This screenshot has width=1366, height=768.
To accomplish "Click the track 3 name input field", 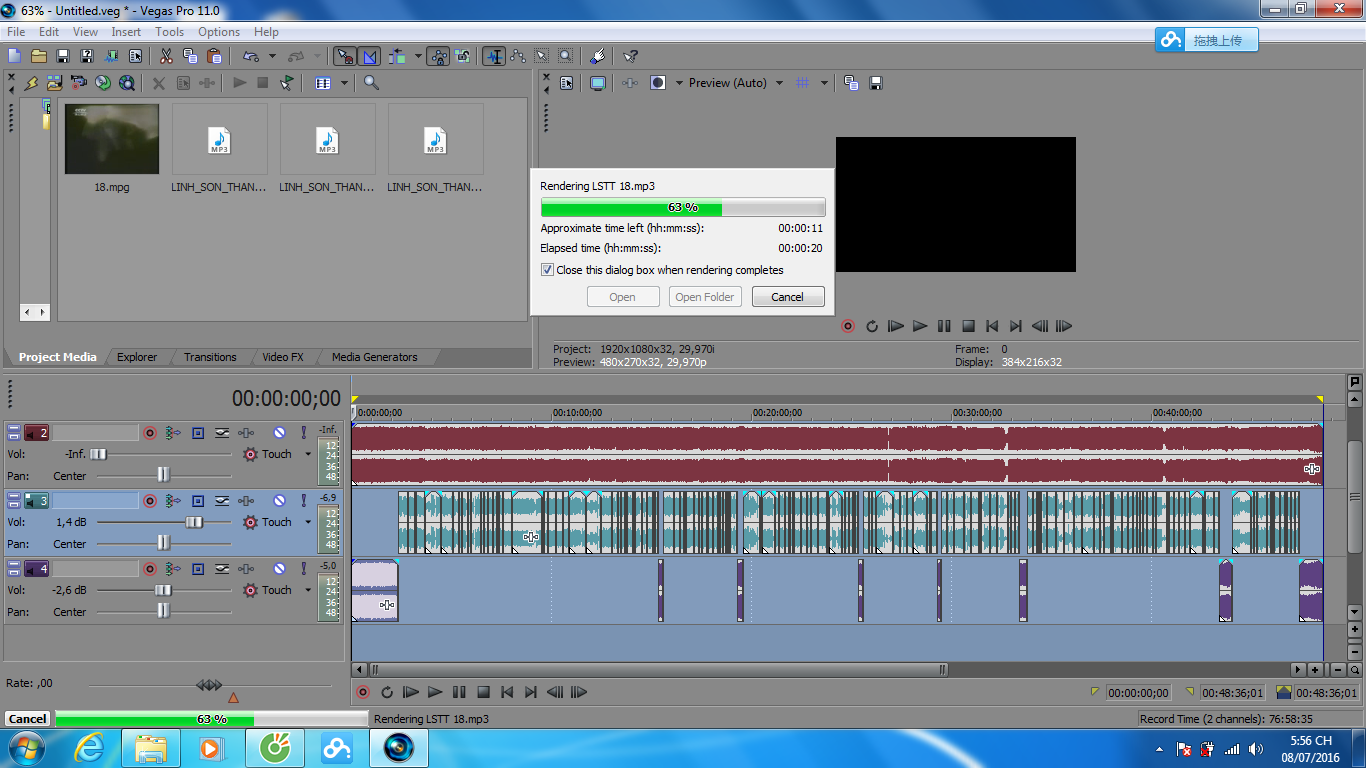I will pyautogui.click(x=95, y=501).
